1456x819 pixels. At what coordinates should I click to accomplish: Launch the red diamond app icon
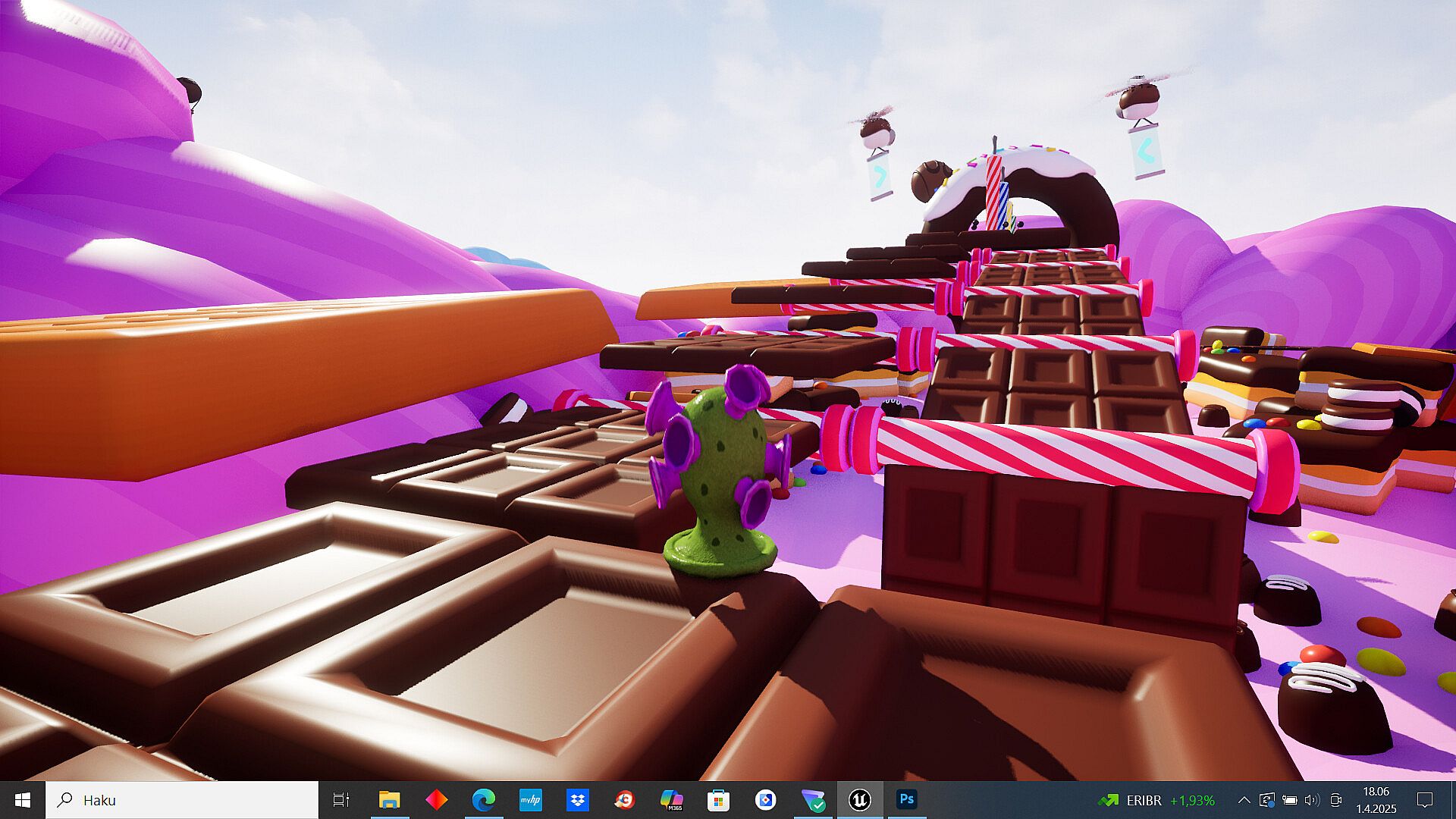pos(436,800)
